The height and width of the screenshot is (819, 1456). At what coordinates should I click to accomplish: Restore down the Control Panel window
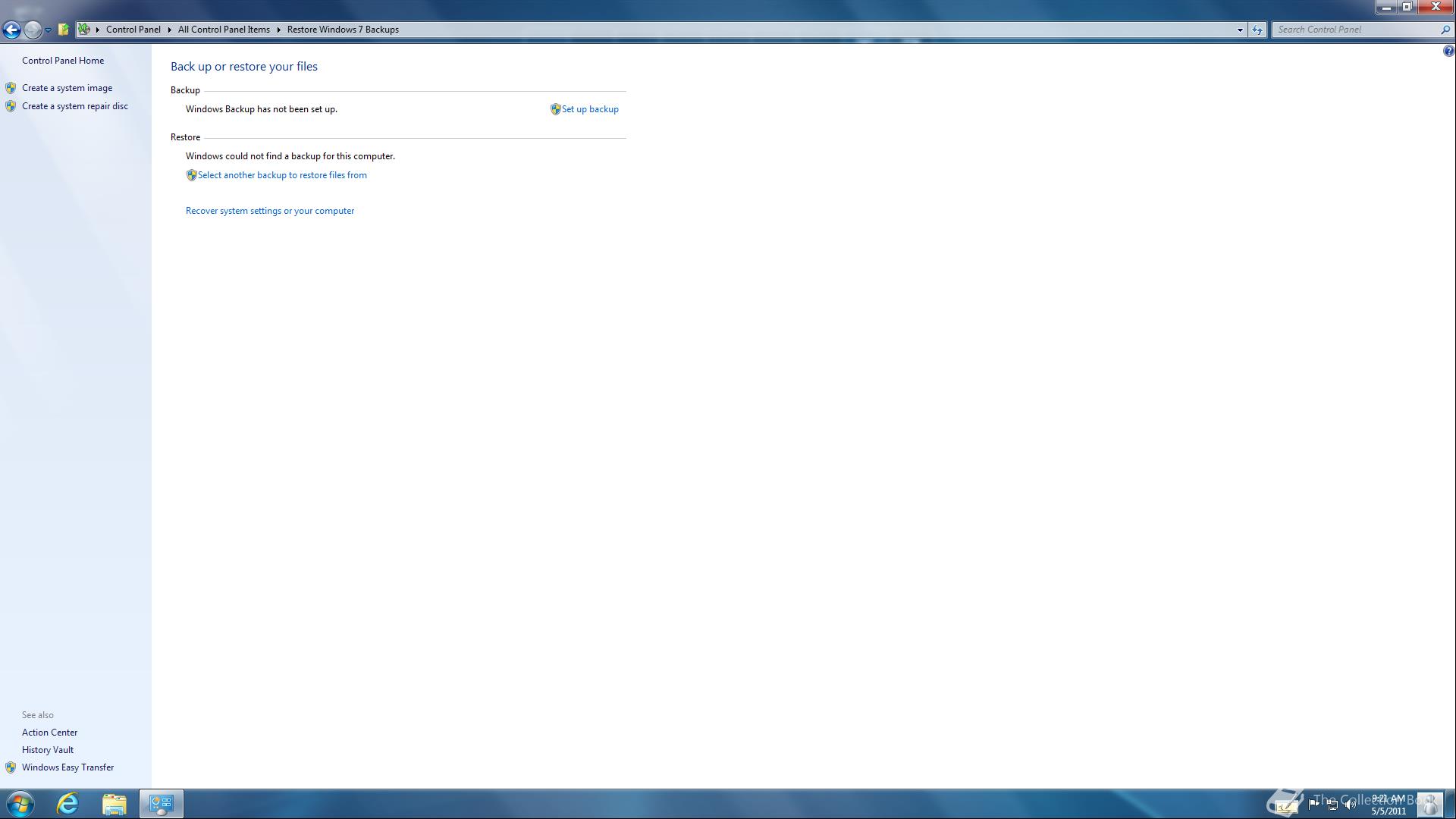[x=1407, y=7]
